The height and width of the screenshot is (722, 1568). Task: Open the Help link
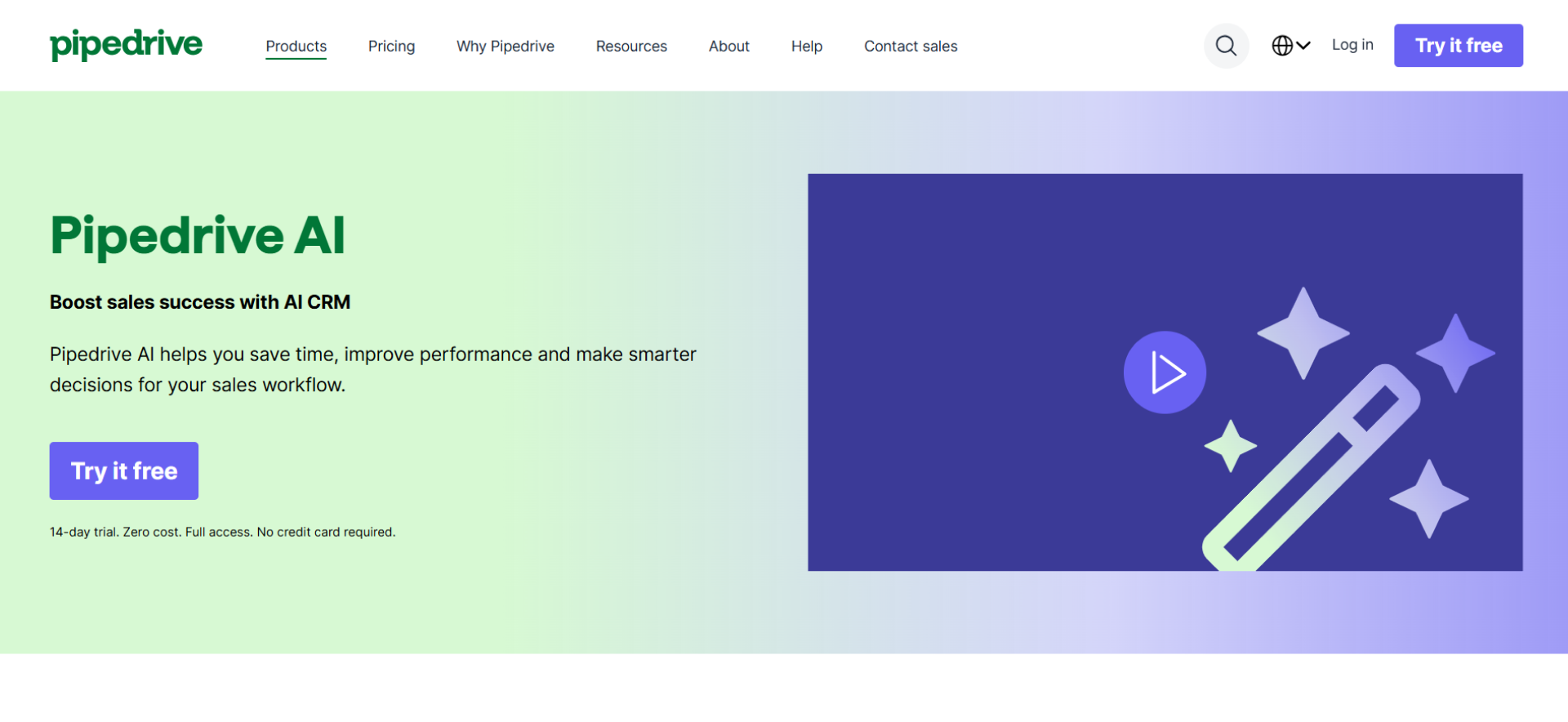click(x=806, y=47)
